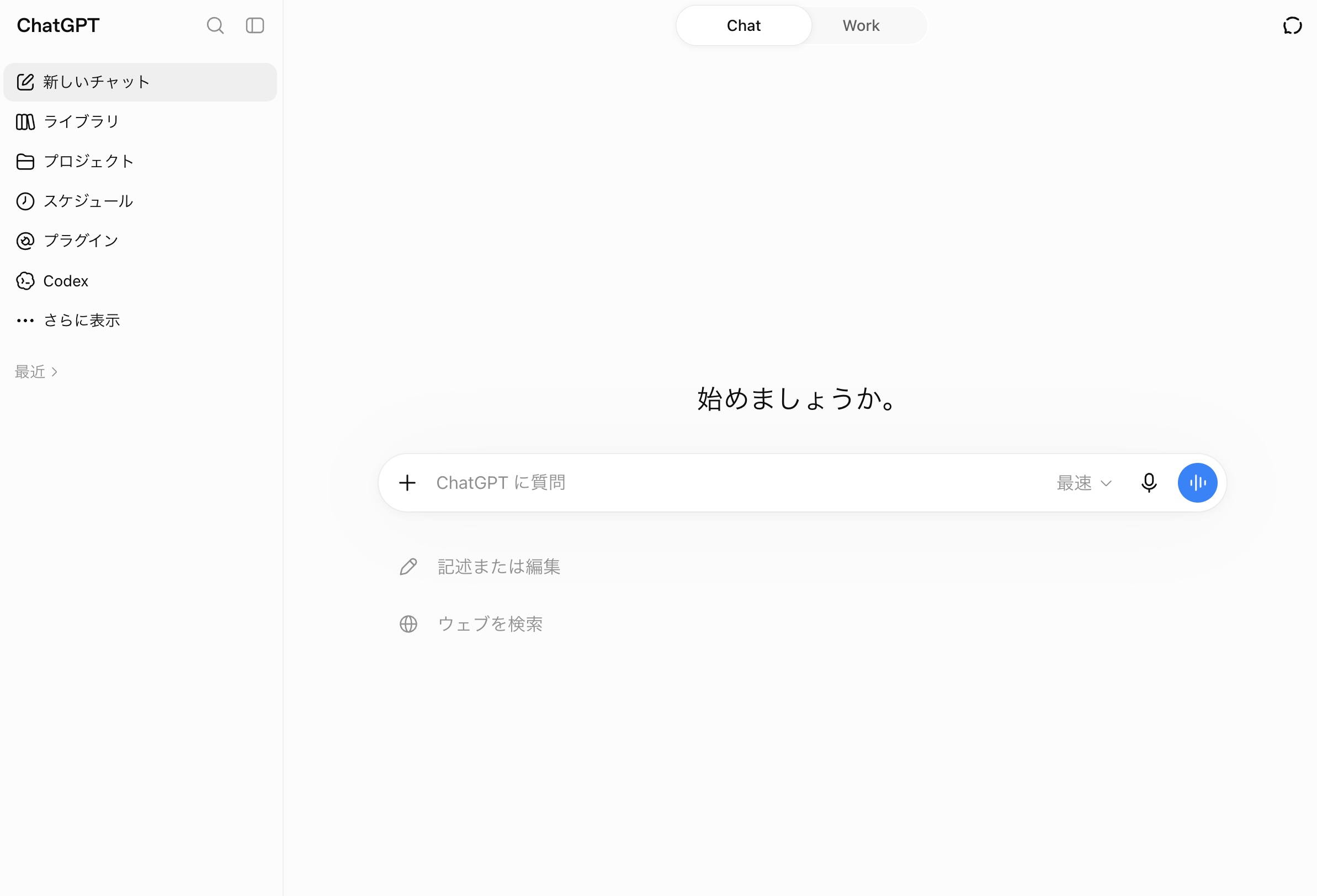Screen dimensions: 1317x896
Task: Click the スケジュール clock icon
Action: 25,201
